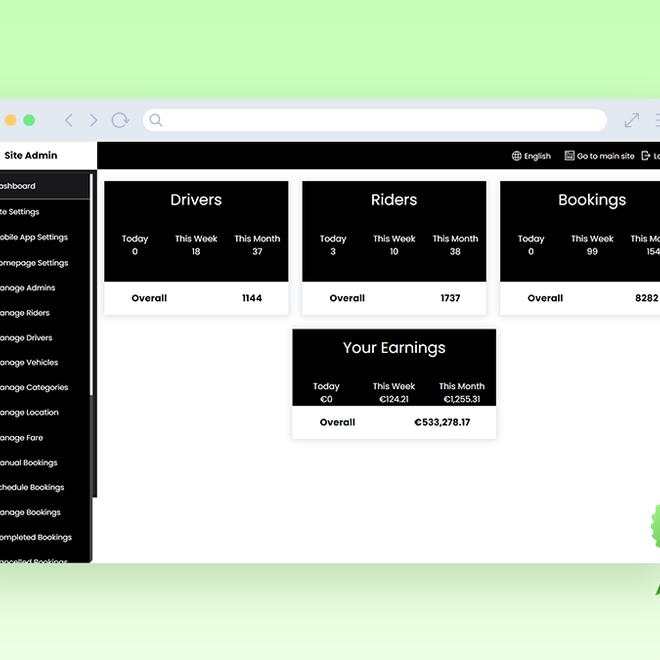Click the Riders card heading
Screen dimensions: 660x660
[x=394, y=200]
